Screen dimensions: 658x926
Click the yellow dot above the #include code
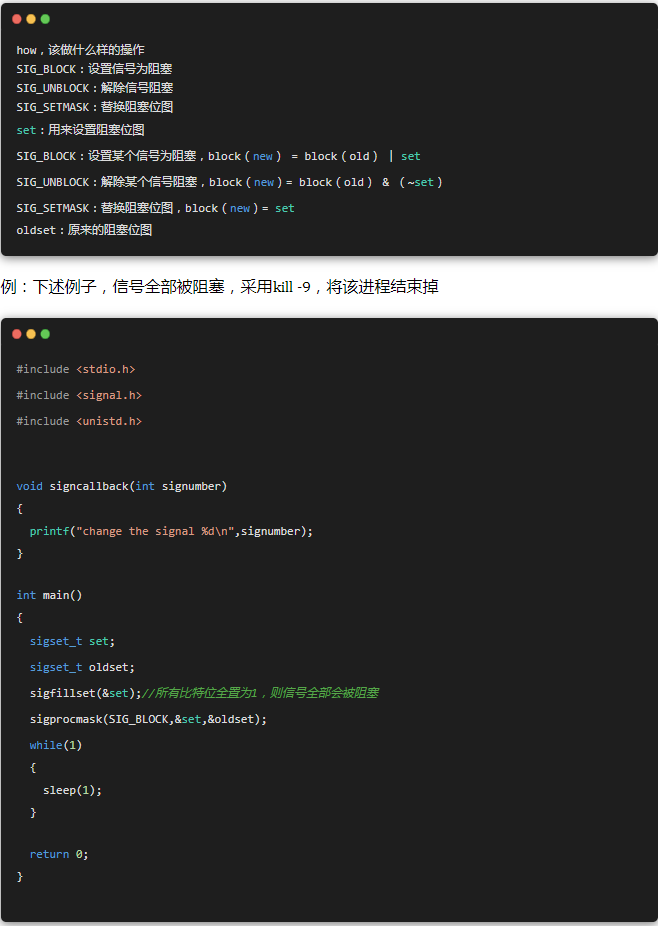click(31, 334)
